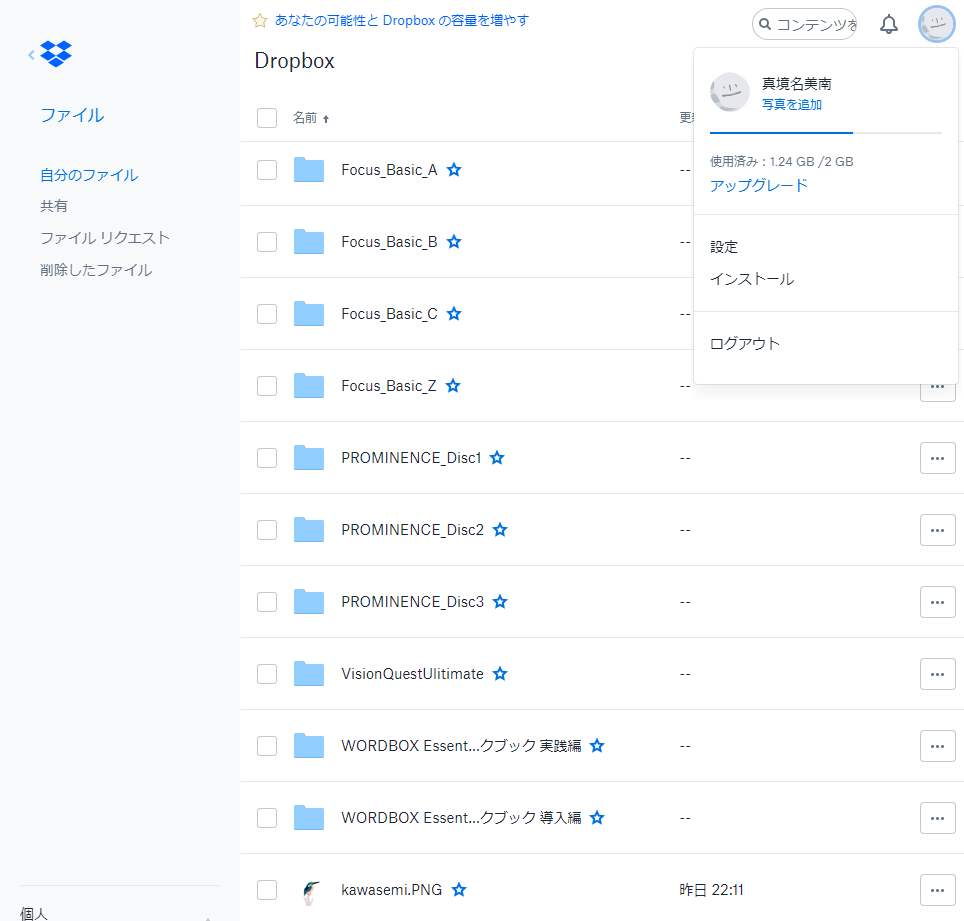Star toggle for kawasemi.PNG
Screen dimensions: 964x921
click(x=459, y=890)
